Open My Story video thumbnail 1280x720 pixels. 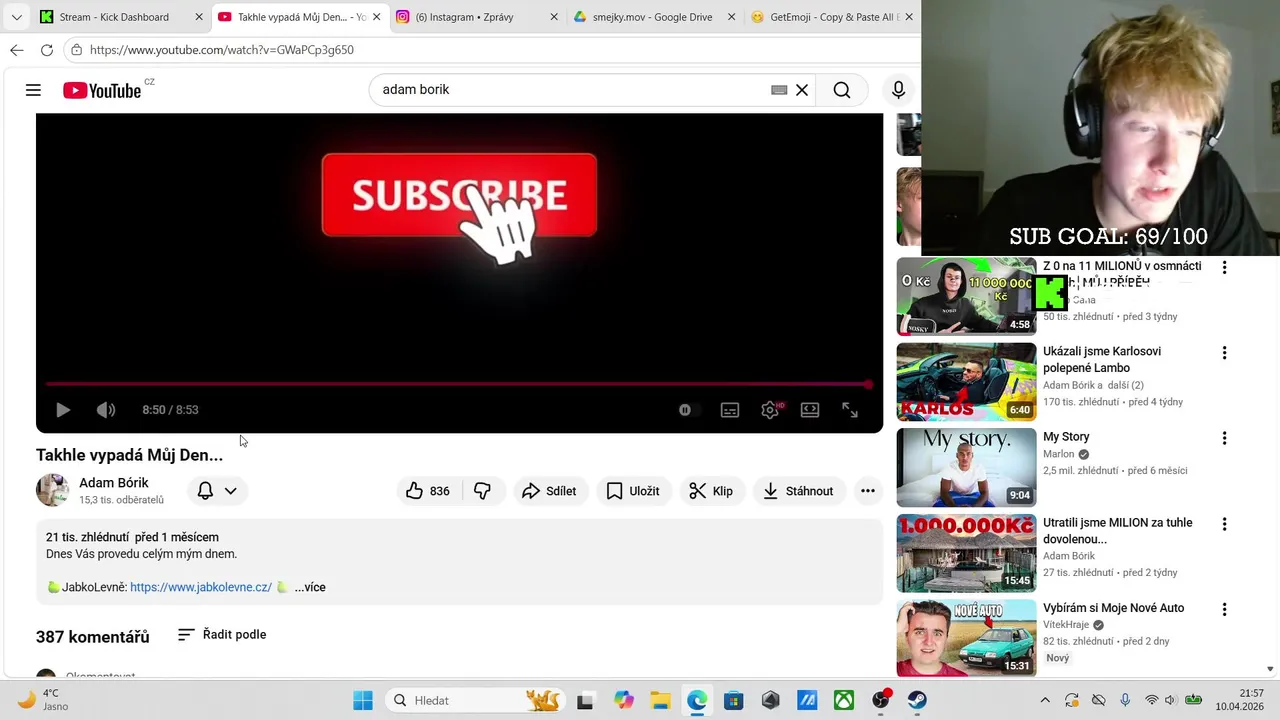(966, 467)
